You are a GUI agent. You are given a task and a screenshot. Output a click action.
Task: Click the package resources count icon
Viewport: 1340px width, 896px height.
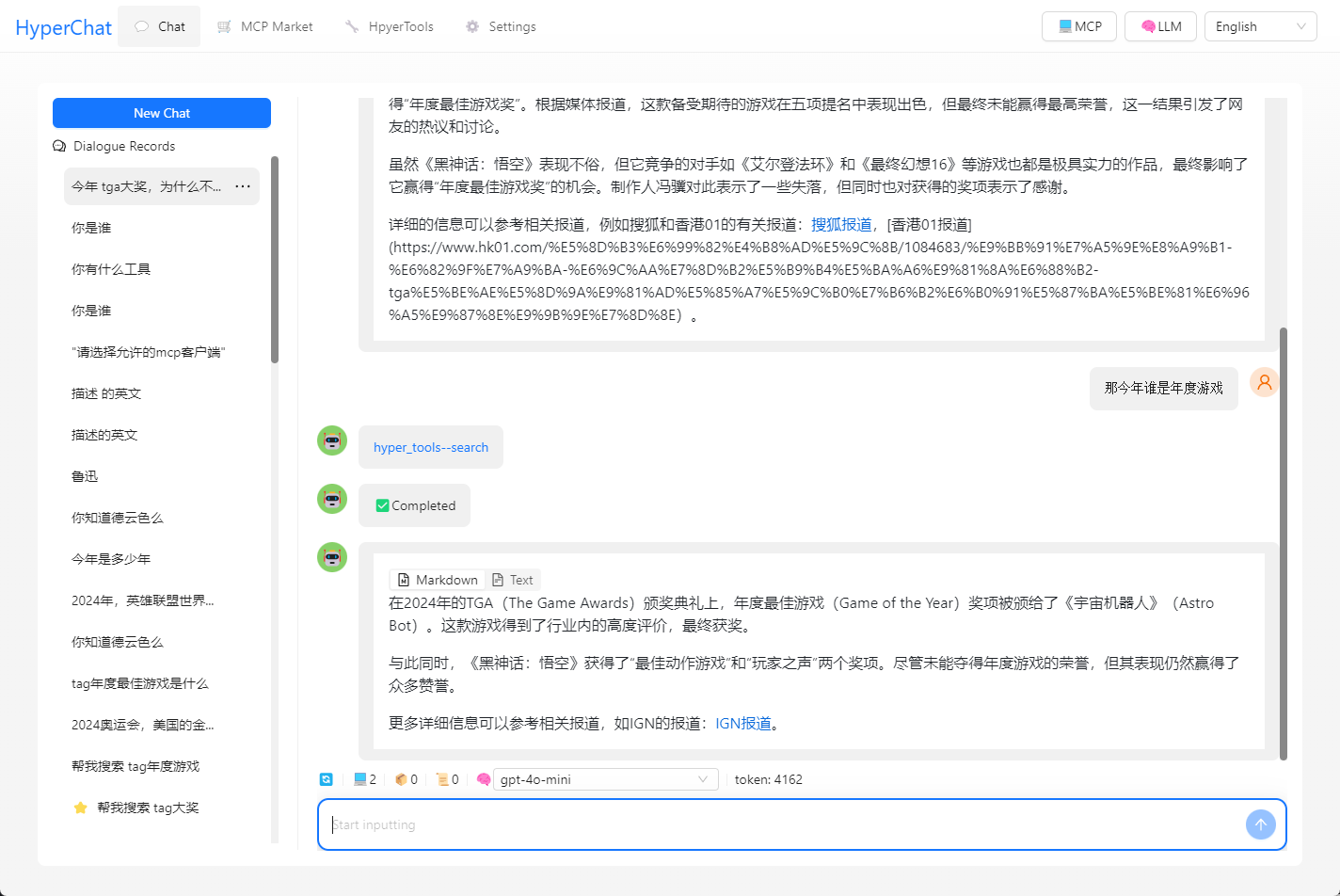tap(401, 779)
